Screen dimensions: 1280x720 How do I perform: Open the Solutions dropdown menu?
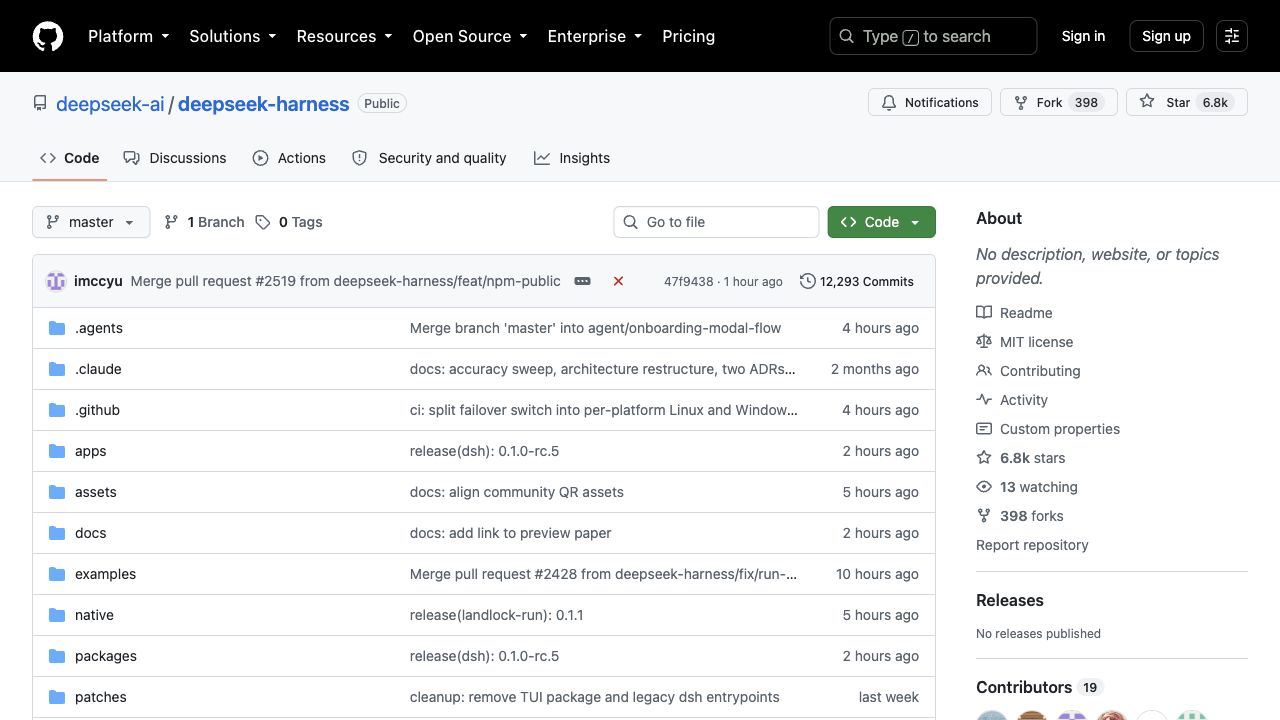point(232,36)
